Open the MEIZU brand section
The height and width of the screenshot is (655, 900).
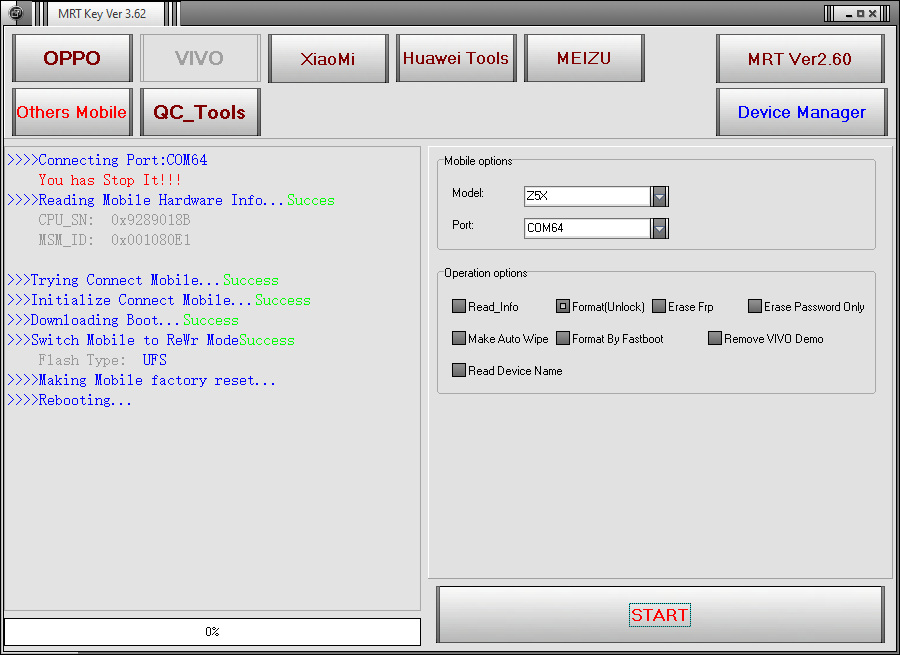coord(584,58)
